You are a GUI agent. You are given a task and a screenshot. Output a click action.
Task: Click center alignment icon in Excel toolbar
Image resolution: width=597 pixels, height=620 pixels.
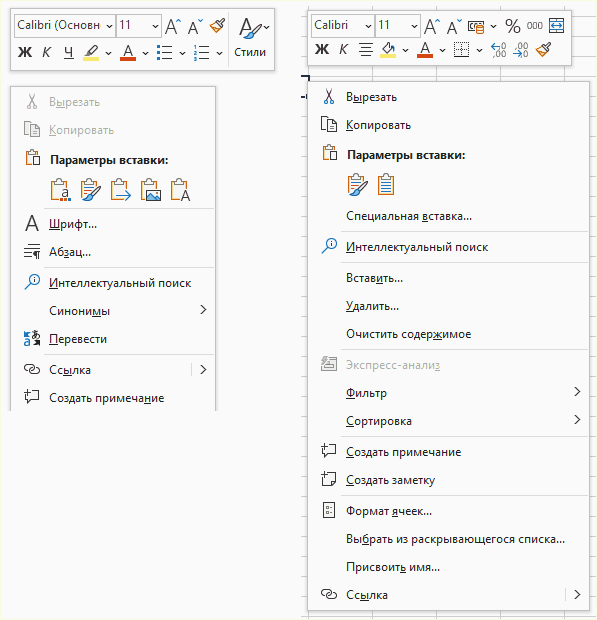(x=366, y=49)
